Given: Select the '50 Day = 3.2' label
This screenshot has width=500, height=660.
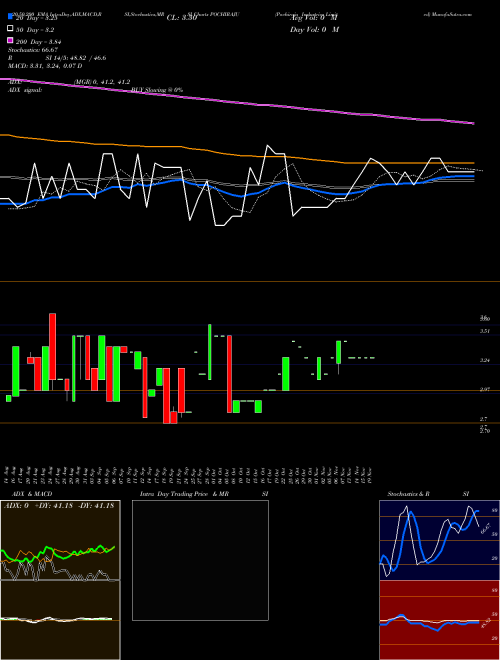Looking at the screenshot, I should (x=35, y=30).
